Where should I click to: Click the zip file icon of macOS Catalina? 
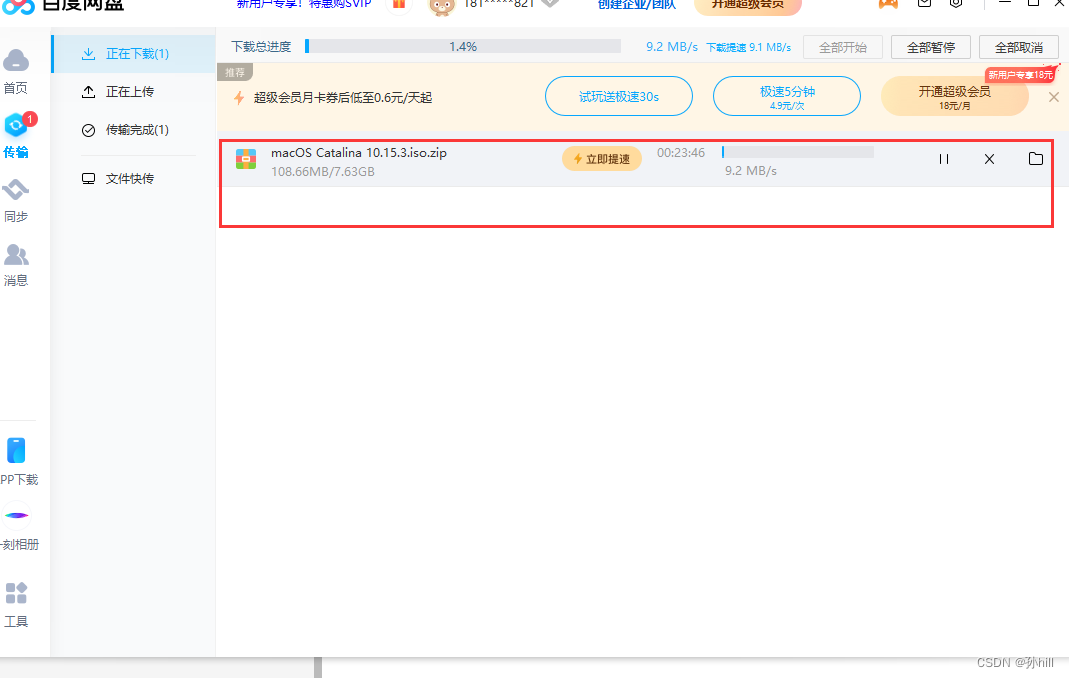coord(246,160)
